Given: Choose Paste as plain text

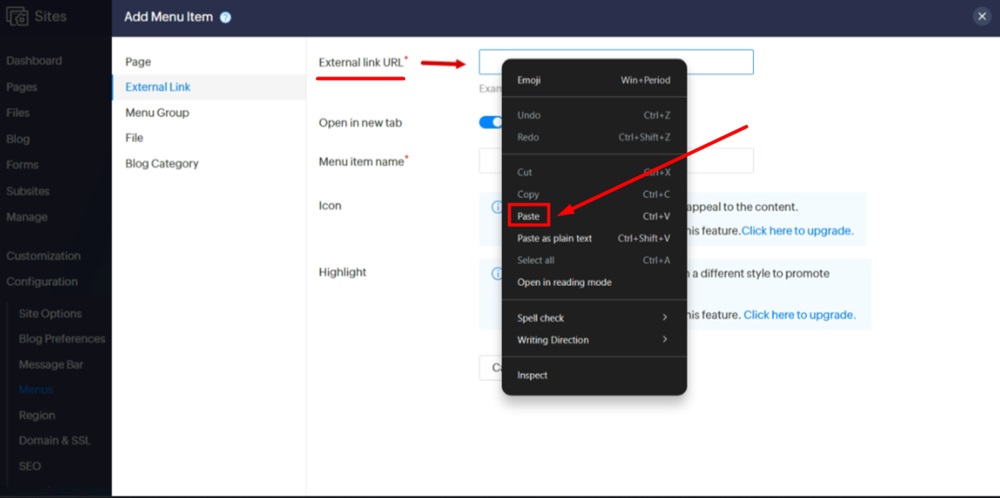Looking at the screenshot, I should click(x=594, y=238).
